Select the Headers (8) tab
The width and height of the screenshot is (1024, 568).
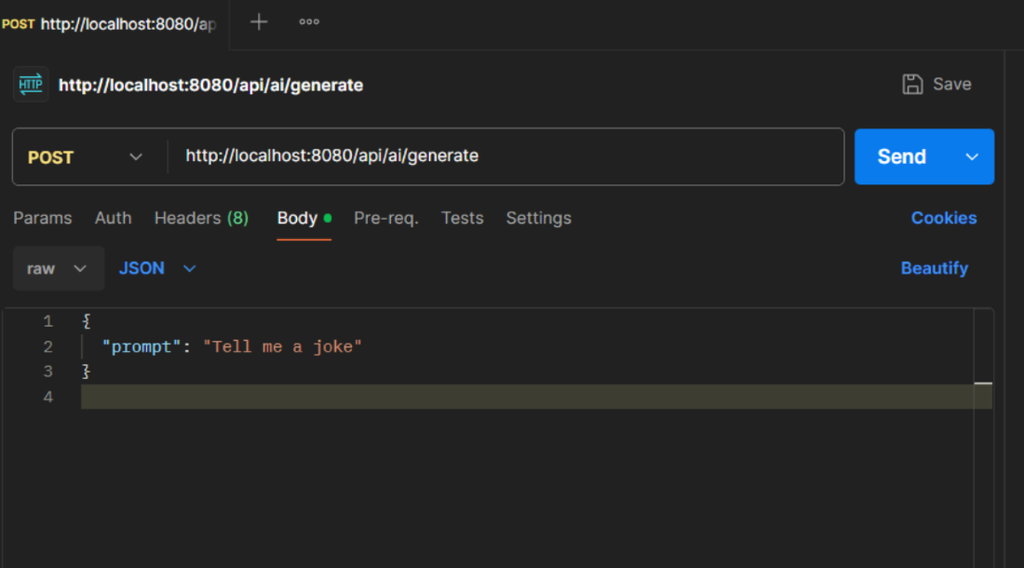(x=201, y=218)
